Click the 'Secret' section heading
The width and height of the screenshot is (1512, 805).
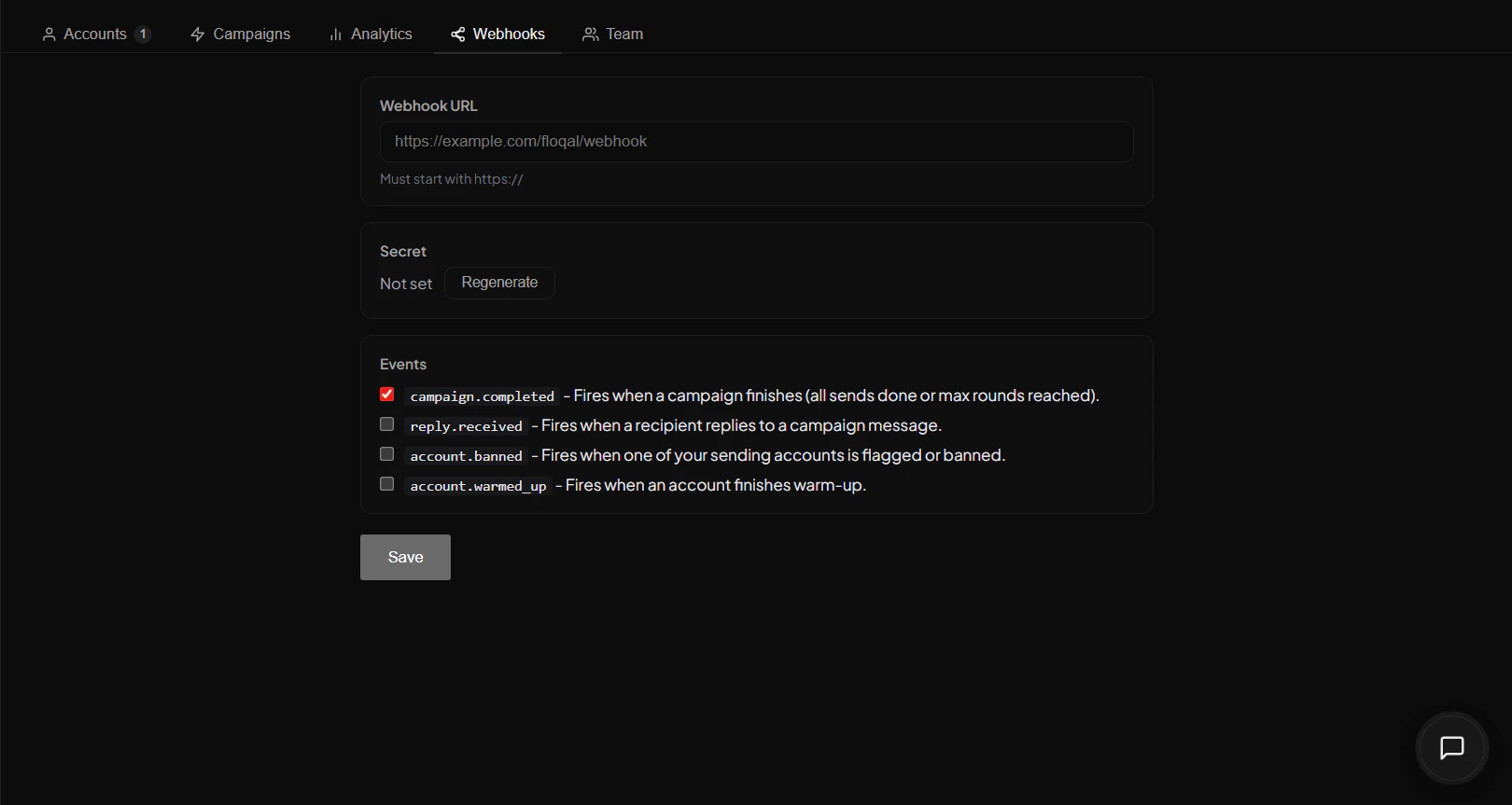coord(403,252)
